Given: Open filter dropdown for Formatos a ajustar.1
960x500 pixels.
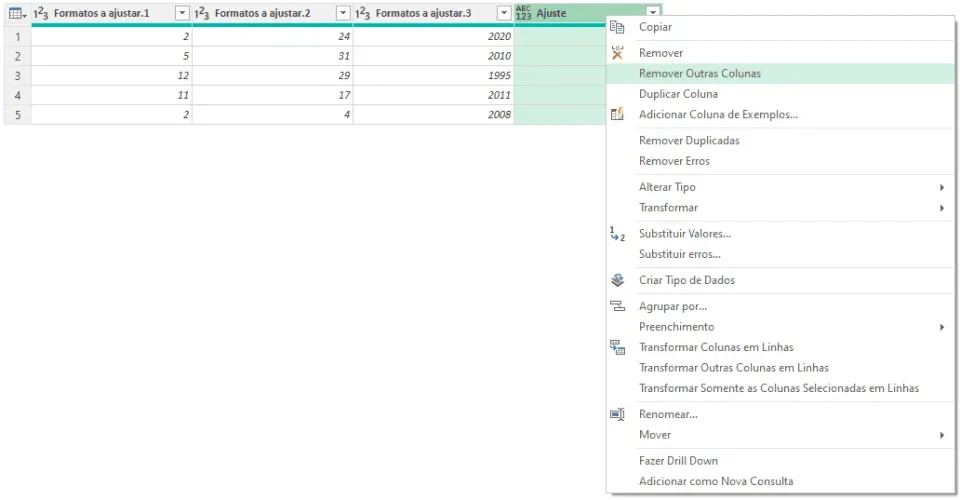Looking at the screenshot, I should [182, 13].
